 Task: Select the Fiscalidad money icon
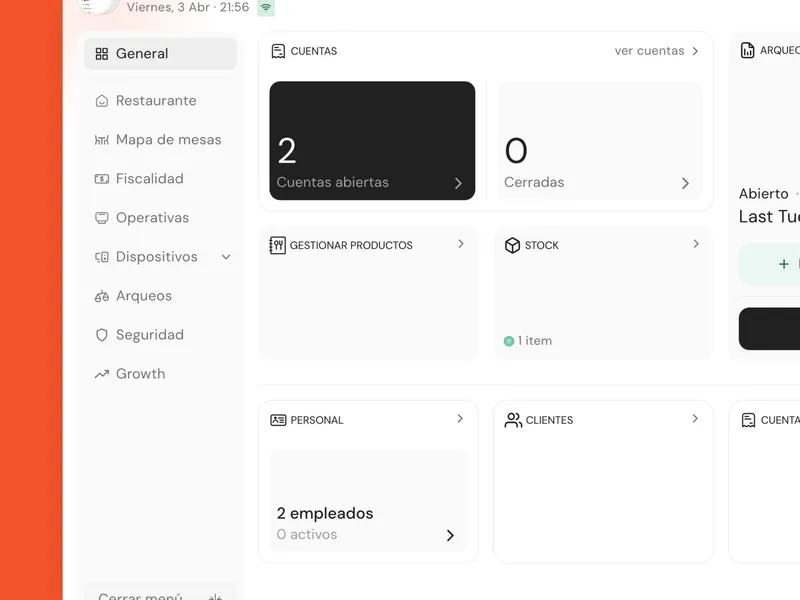[102, 179]
